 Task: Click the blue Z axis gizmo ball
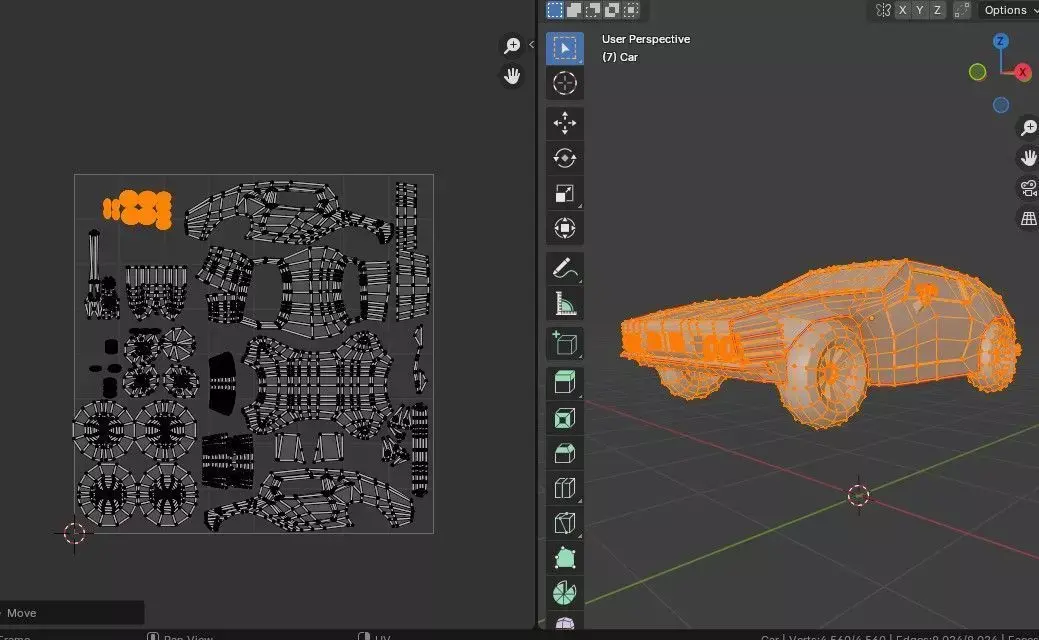[1001, 41]
